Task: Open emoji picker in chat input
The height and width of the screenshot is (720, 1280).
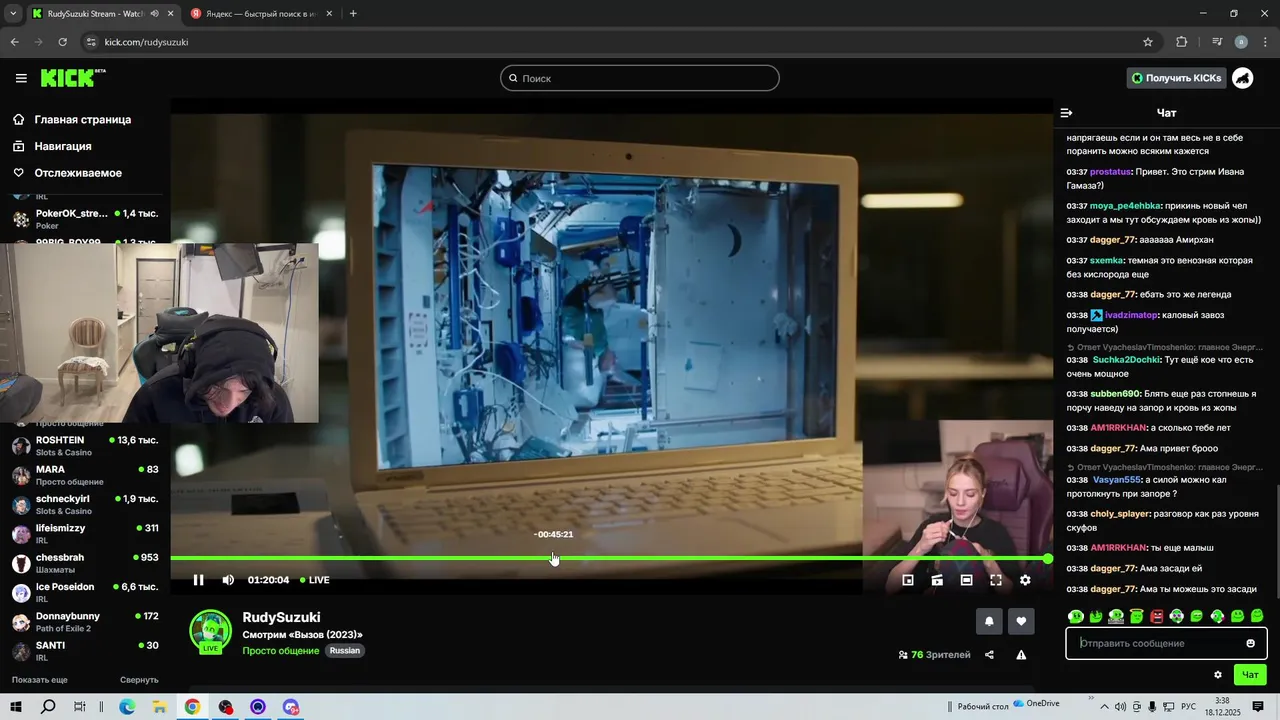Action: [x=1250, y=643]
